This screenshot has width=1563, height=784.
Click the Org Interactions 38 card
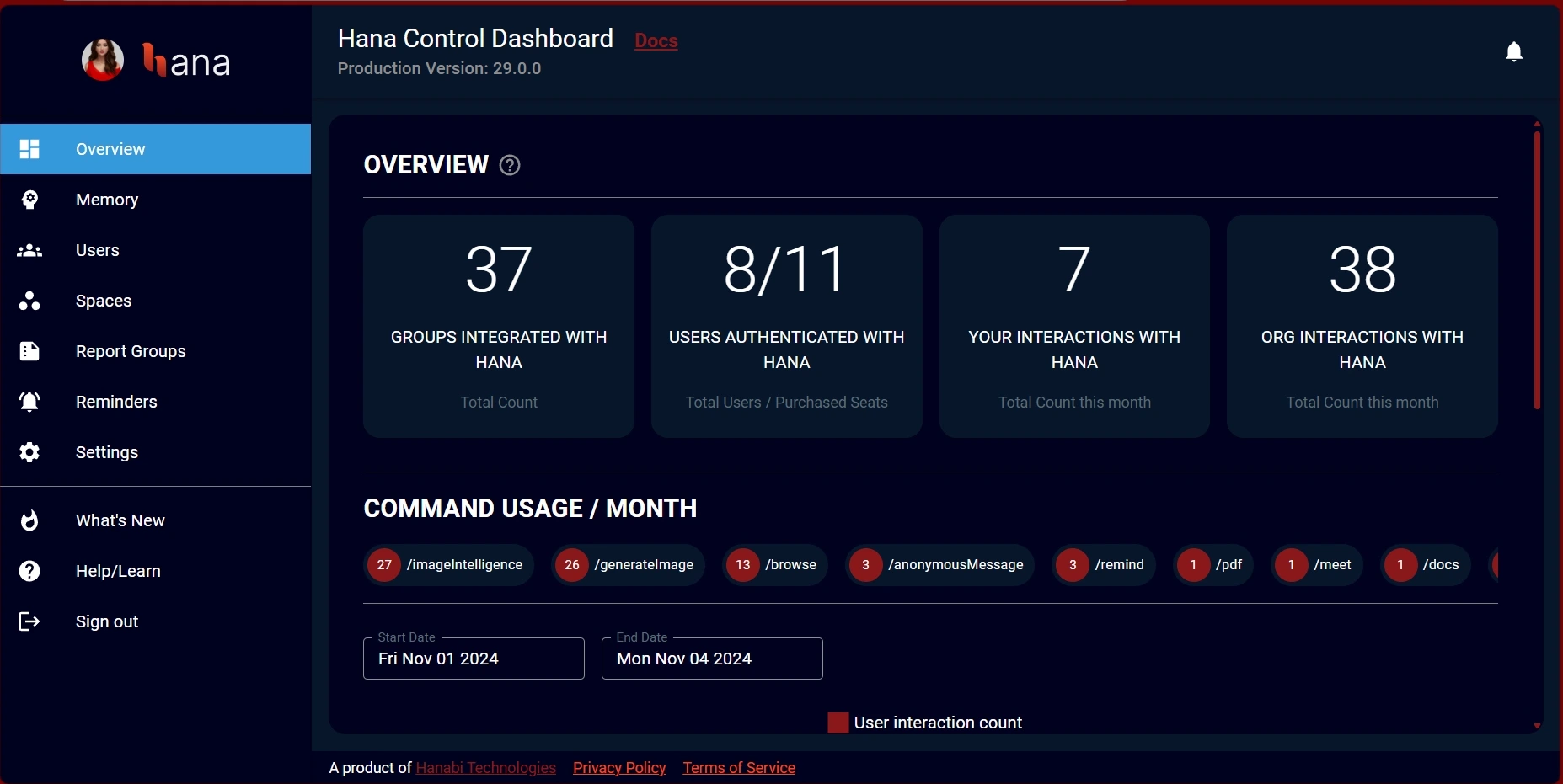tap(1362, 326)
